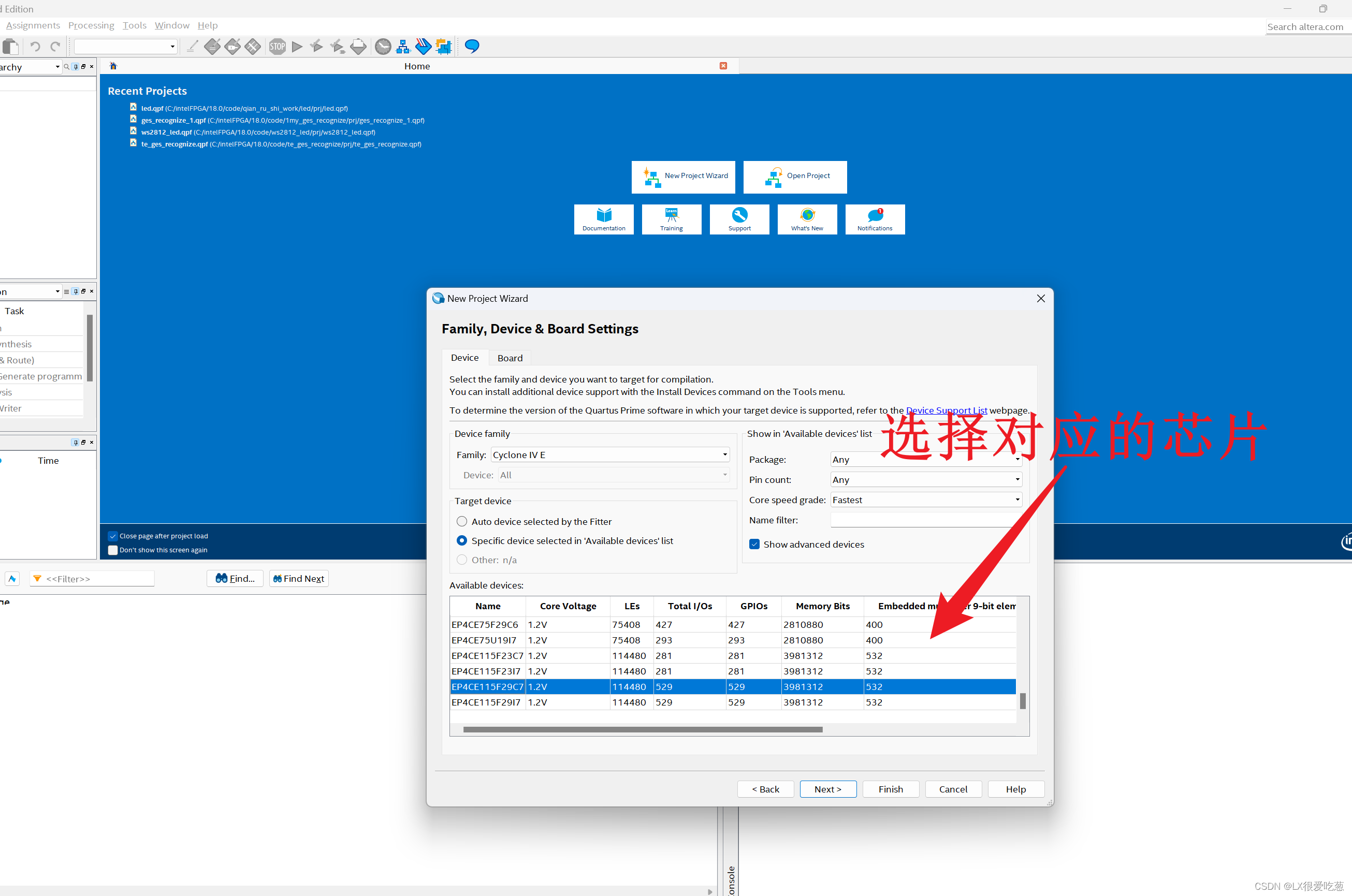Toggle the Show advanced devices checkbox
Image resolution: width=1352 pixels, height=896 pixels.
coord(754,545)
